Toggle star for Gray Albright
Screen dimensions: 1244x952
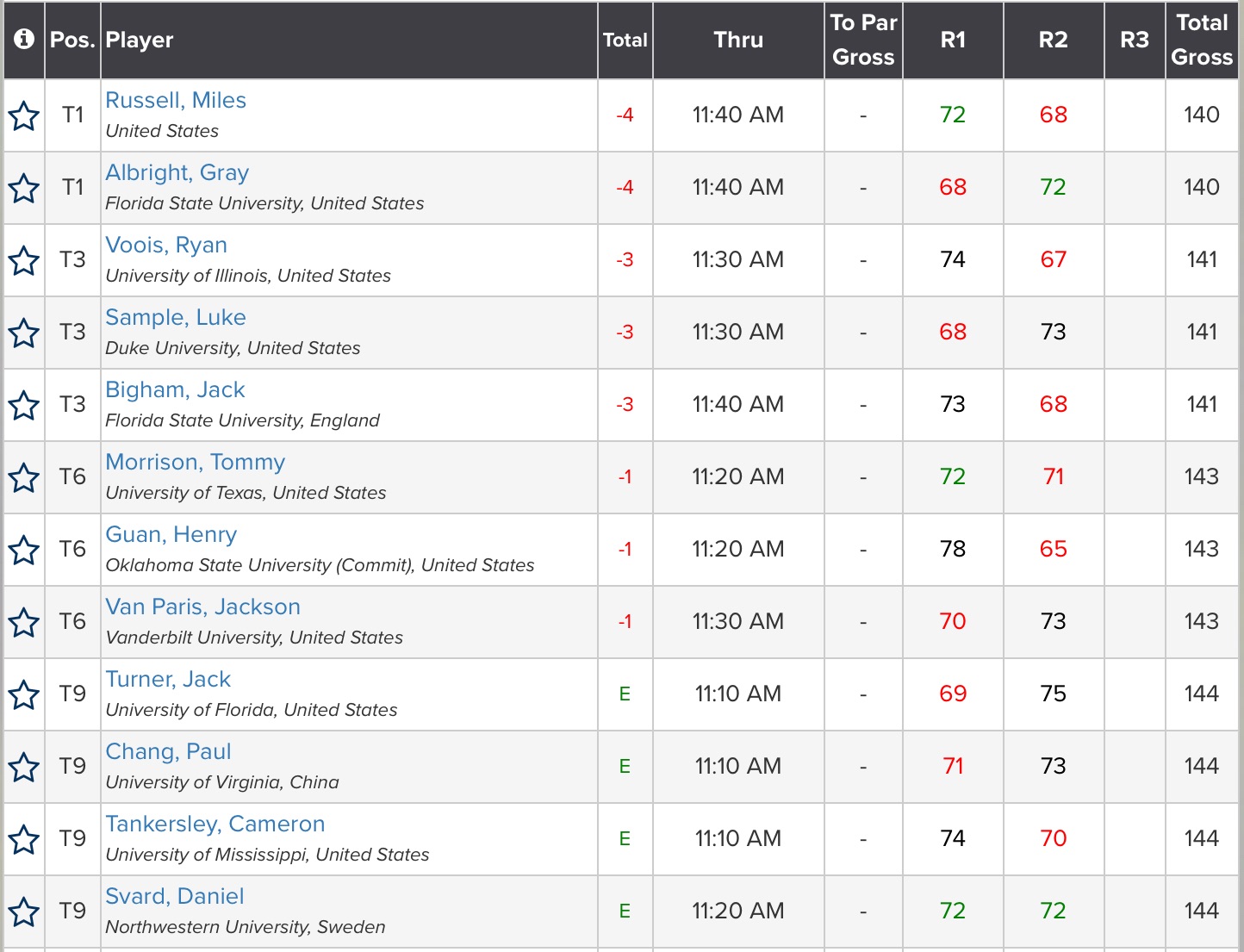24,189
